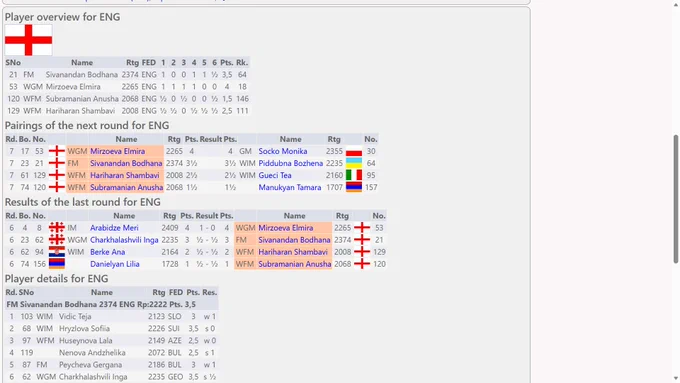680x383 pixels.
Task: Click Hryzlova Sofiia in player details
Action: (x=84, y=329)
